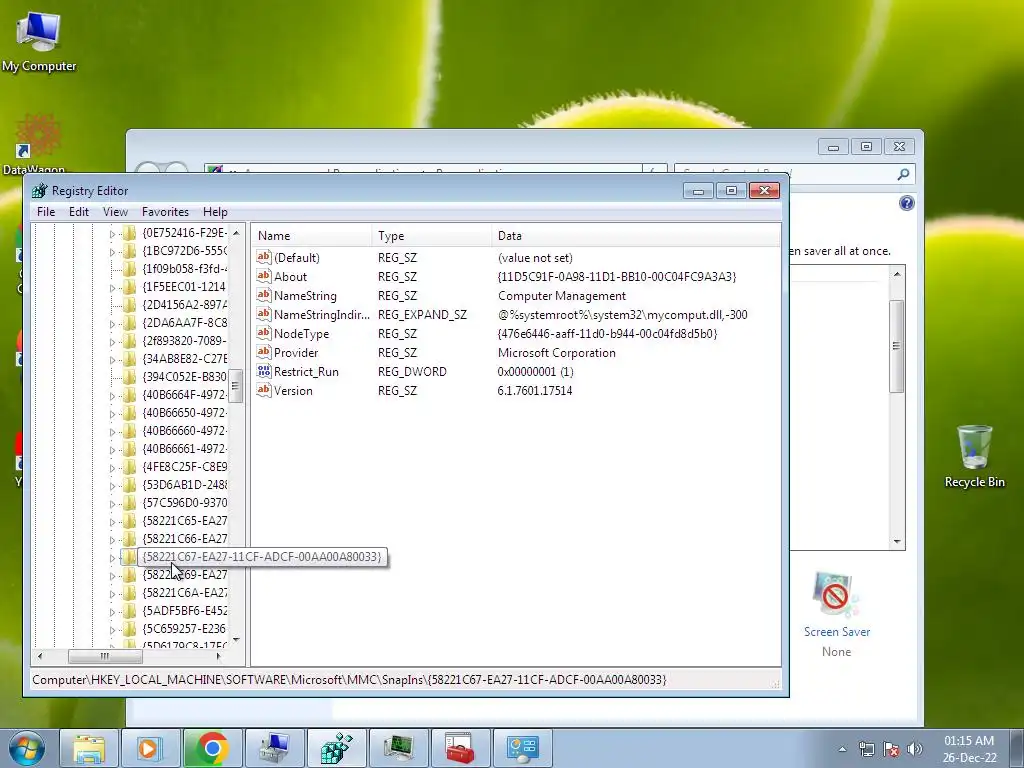Expand the {34AB8E82-C27E key
The width and height of the screenshot is (1024, 768).
pos(112,359)
